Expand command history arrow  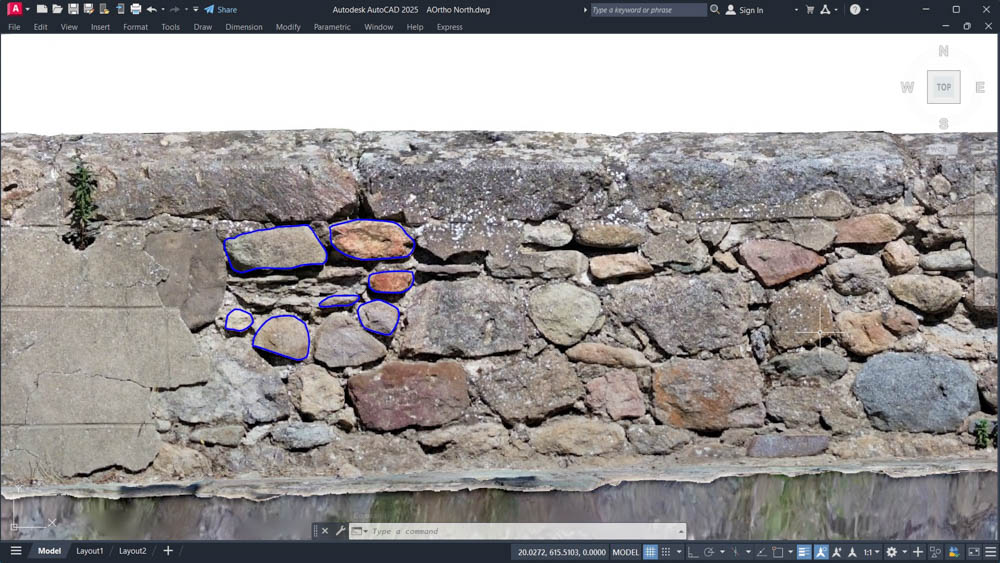(x=681, y=530)
